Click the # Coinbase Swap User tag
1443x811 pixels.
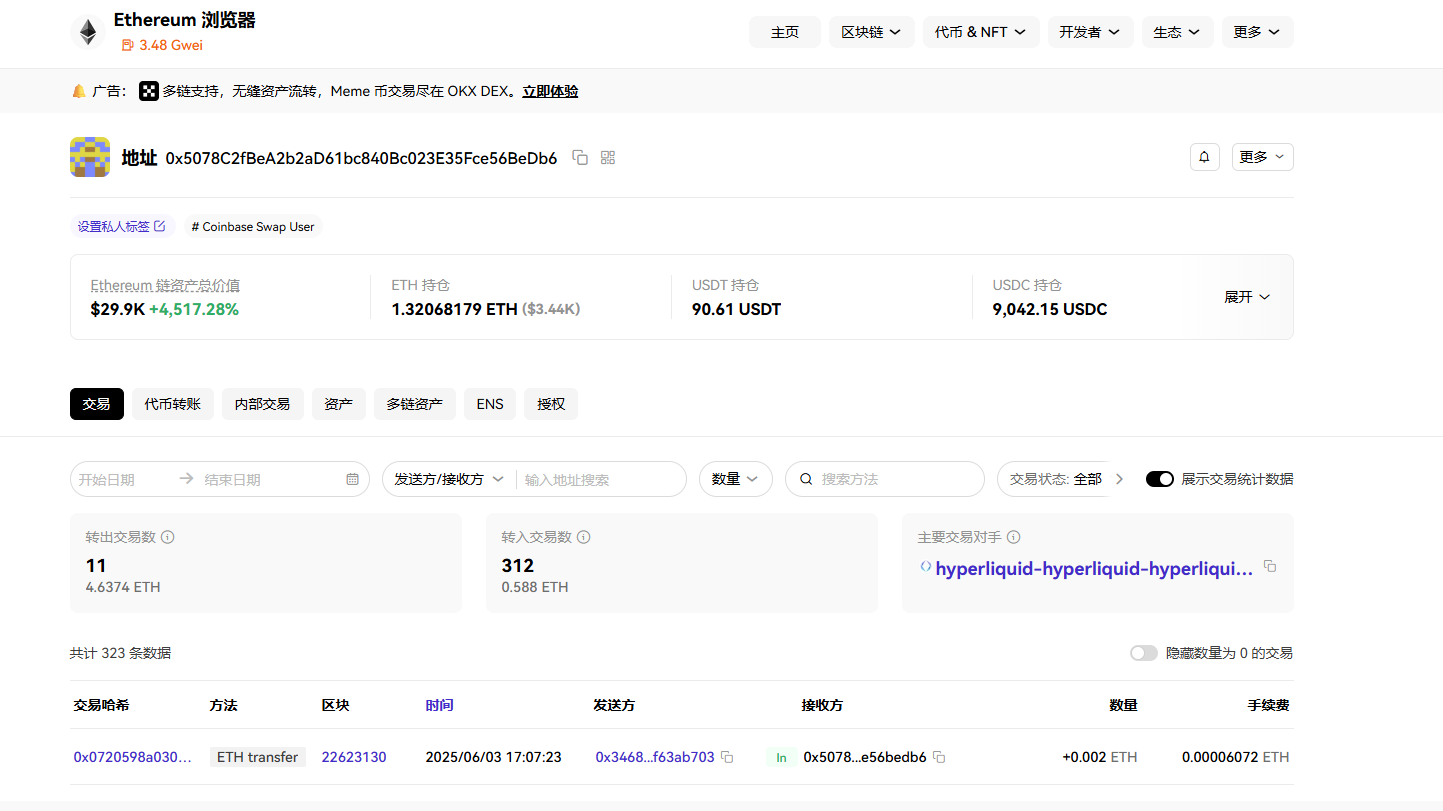click(x=253, y=226)
